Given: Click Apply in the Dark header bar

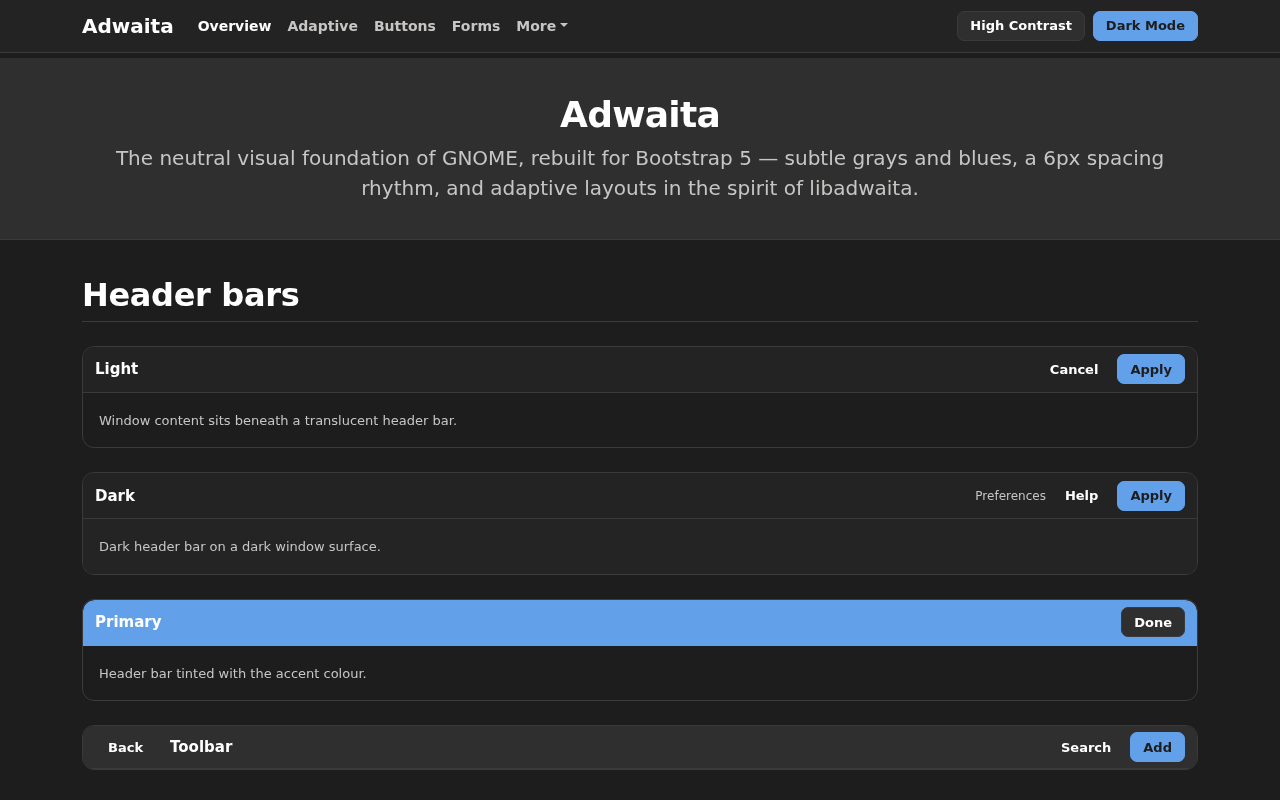Looking at the screenshot, I should pyautogui.click(x=1151, y=496).
